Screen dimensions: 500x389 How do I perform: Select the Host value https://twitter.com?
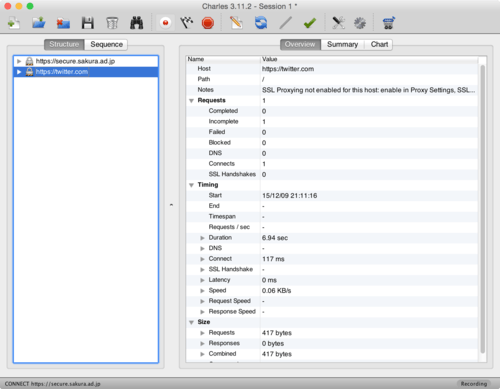pyautogui.click(x=288, y=69)
